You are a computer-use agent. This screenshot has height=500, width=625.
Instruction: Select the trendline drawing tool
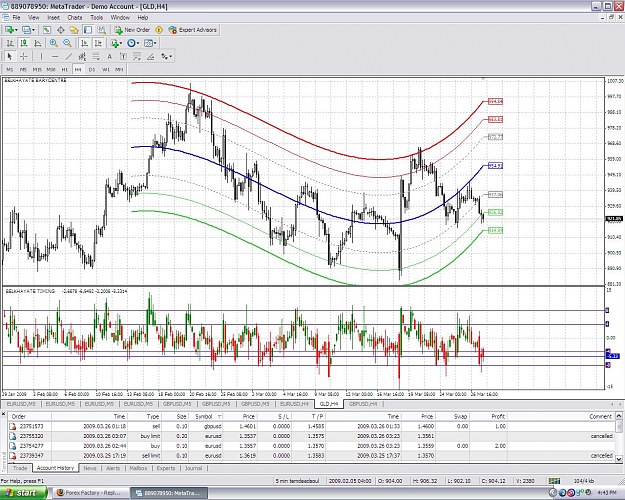(69, 56)
